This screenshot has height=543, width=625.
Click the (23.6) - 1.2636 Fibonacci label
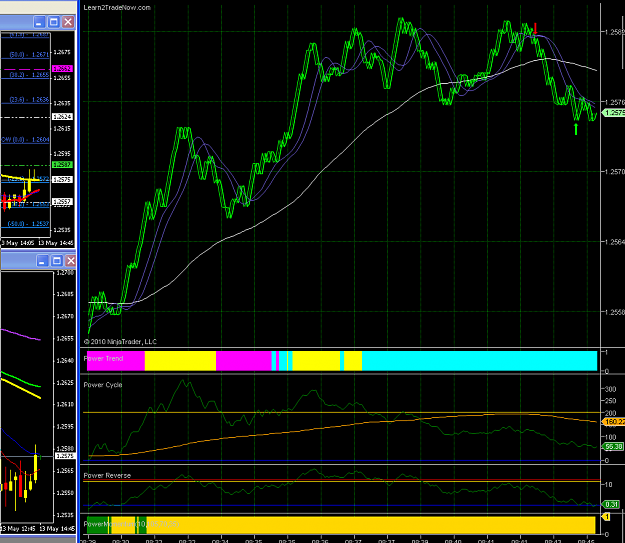(29, 99)
